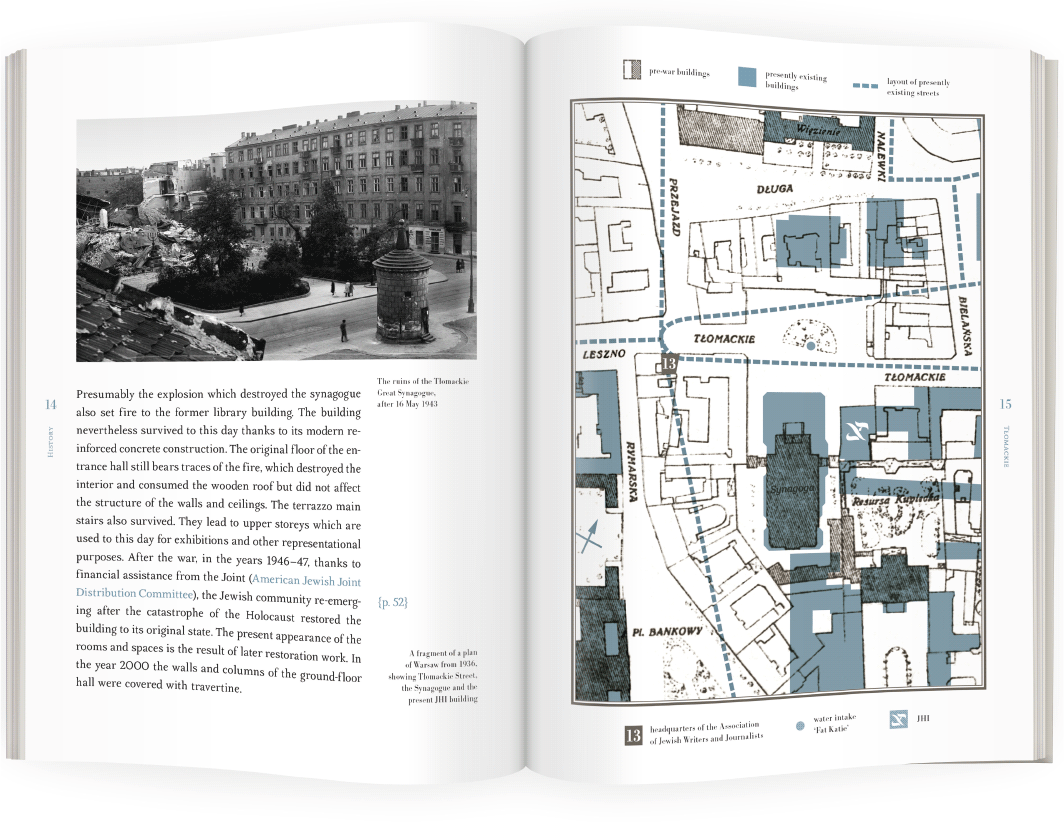Screen dimensions: 1064x822
Task: Follow the {p. 52} page reference
Action: 392,602
